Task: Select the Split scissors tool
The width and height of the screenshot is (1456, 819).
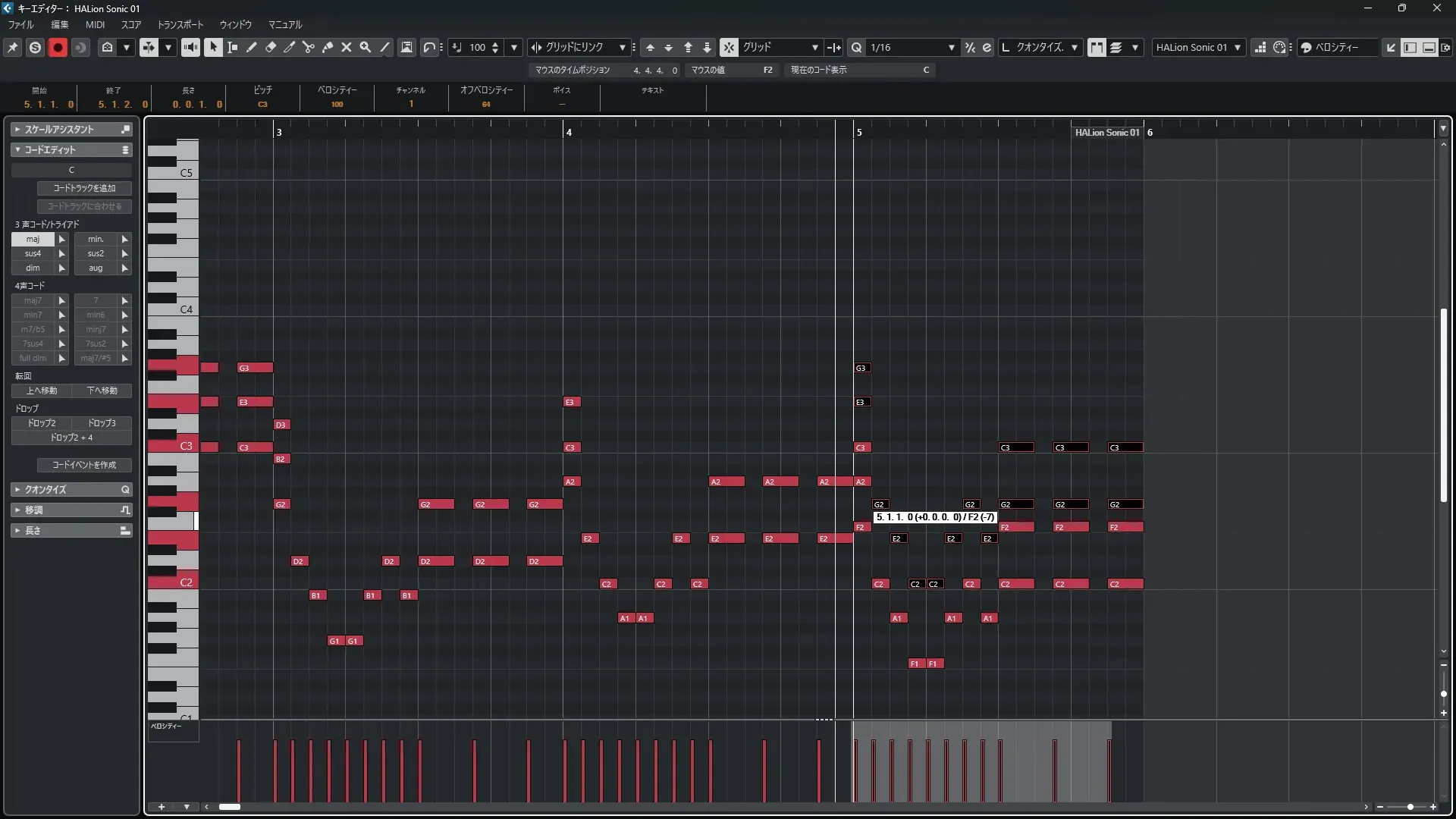Action: 308,47
